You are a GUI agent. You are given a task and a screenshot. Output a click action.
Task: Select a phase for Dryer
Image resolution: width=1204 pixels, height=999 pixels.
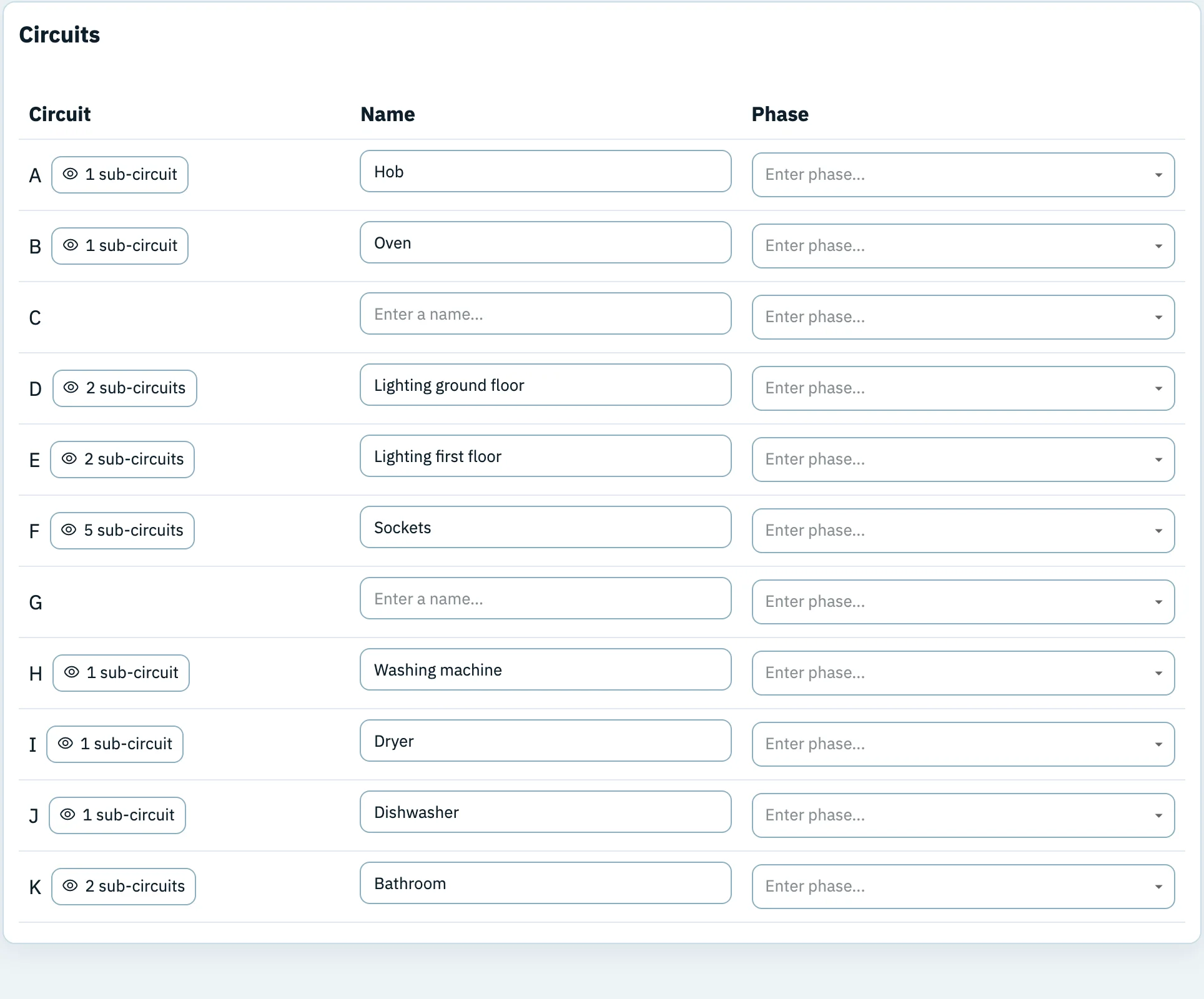[963, 744]
